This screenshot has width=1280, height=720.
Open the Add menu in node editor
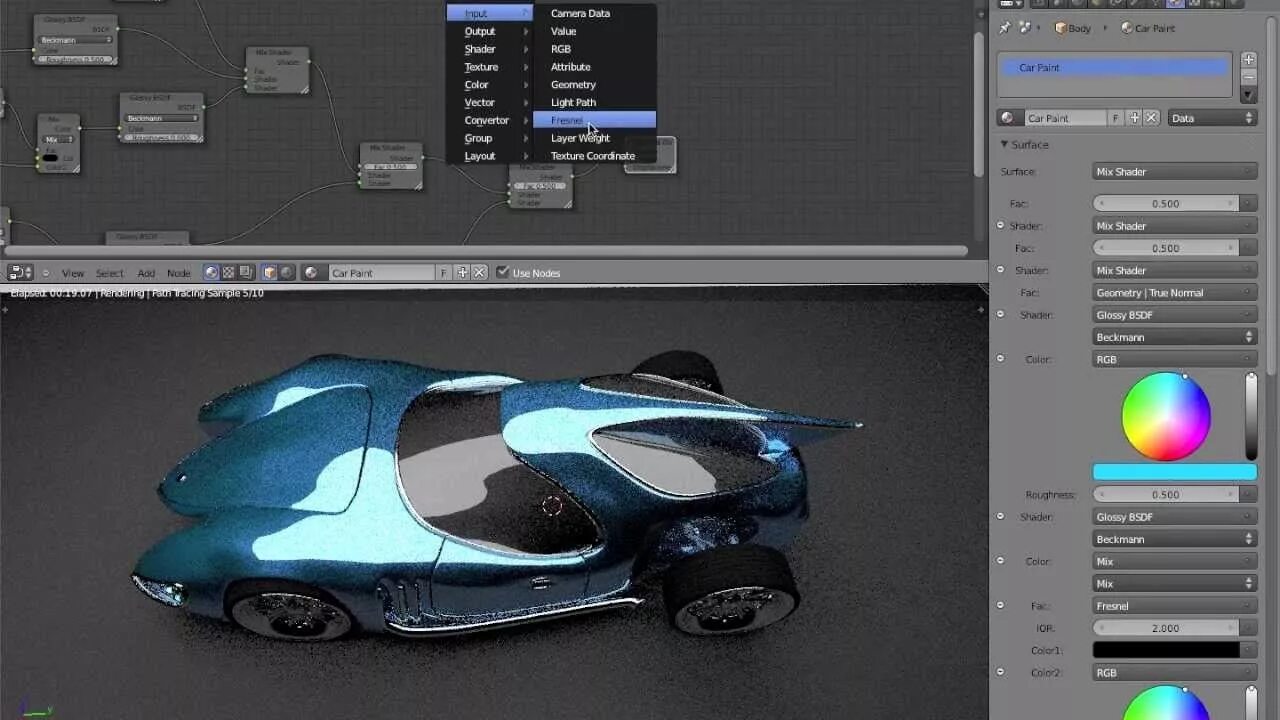[x=146, y=273]
